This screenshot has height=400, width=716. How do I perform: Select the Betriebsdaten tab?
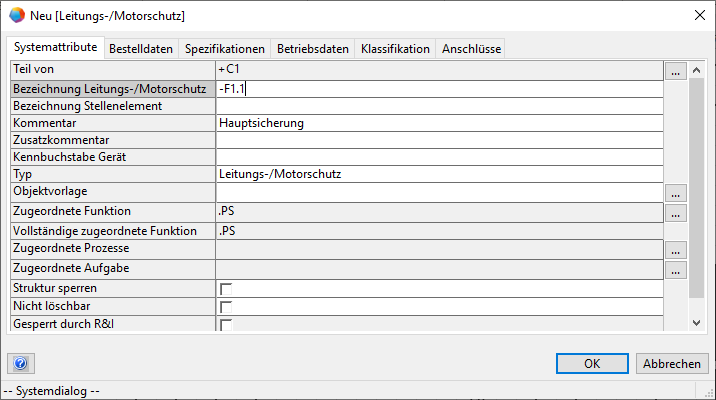point(313,49)
